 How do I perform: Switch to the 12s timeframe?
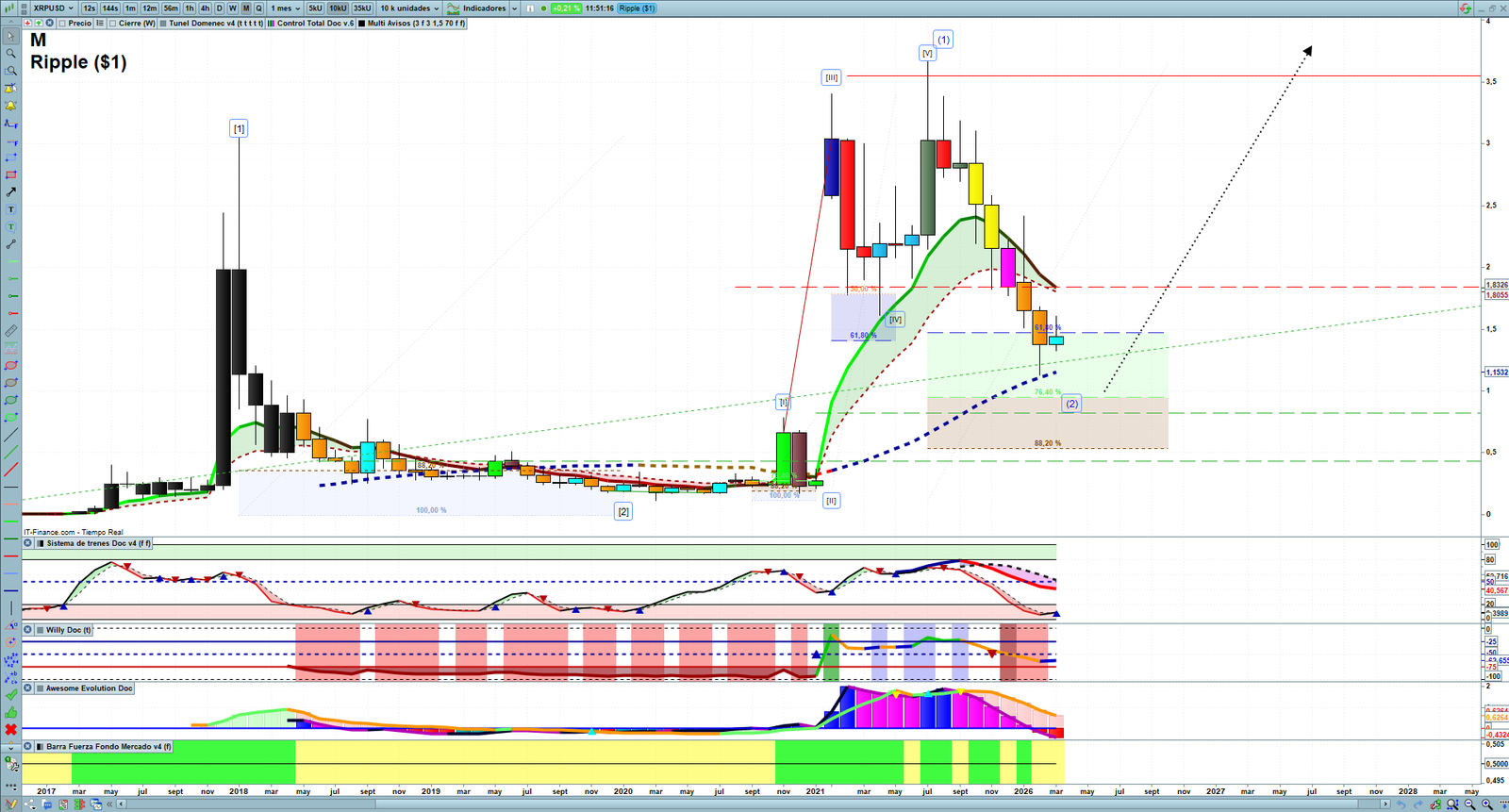click(89, 8)
